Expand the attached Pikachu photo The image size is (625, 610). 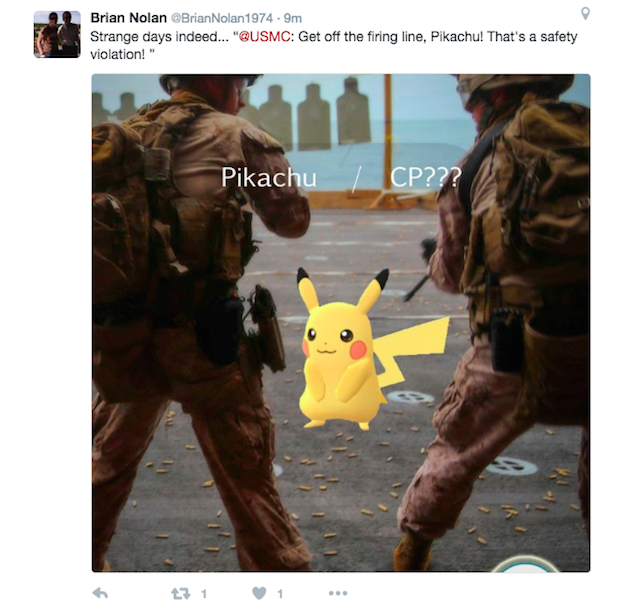tap(341, 323)
